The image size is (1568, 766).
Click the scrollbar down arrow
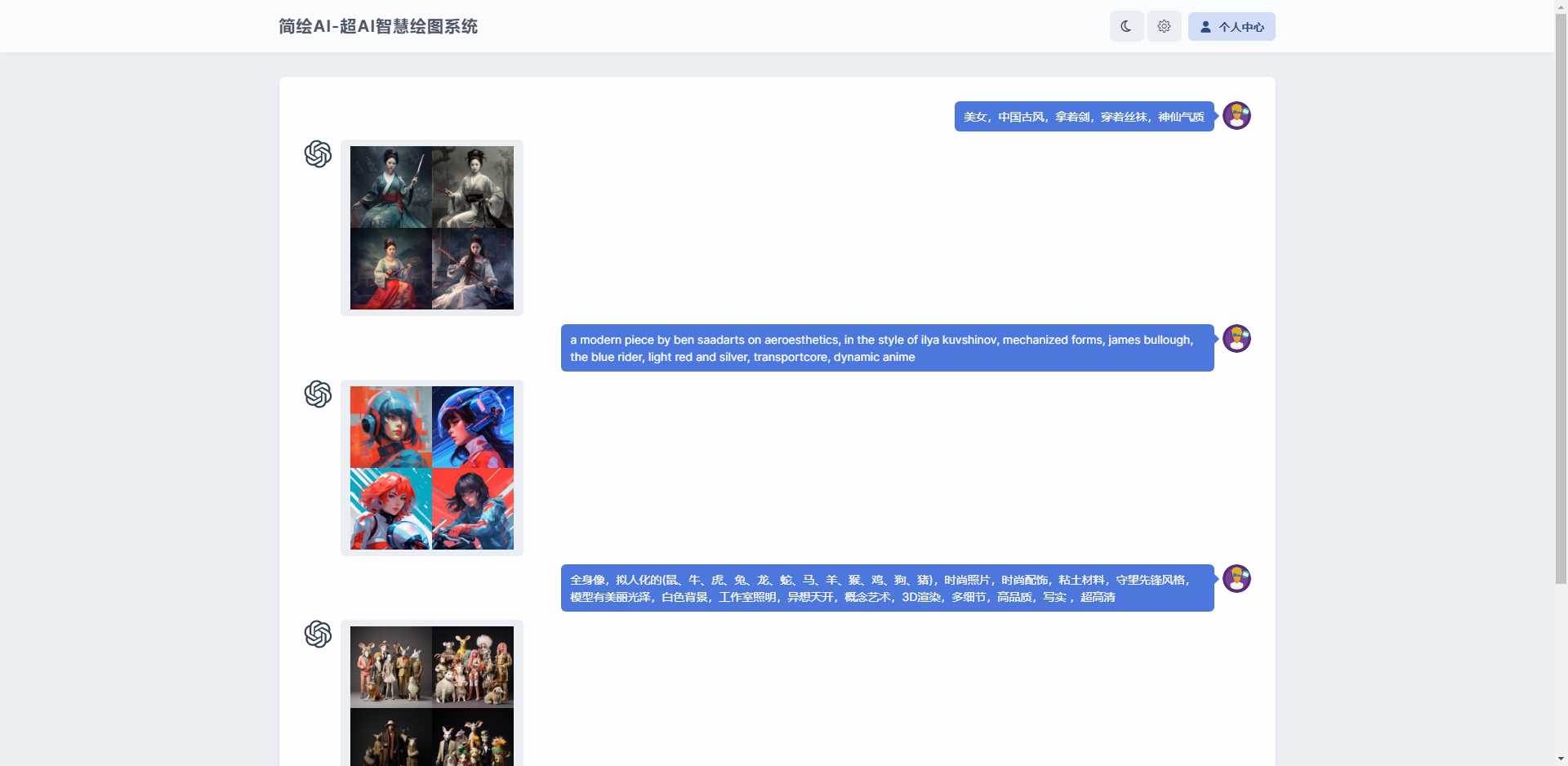click(1561, 758)
